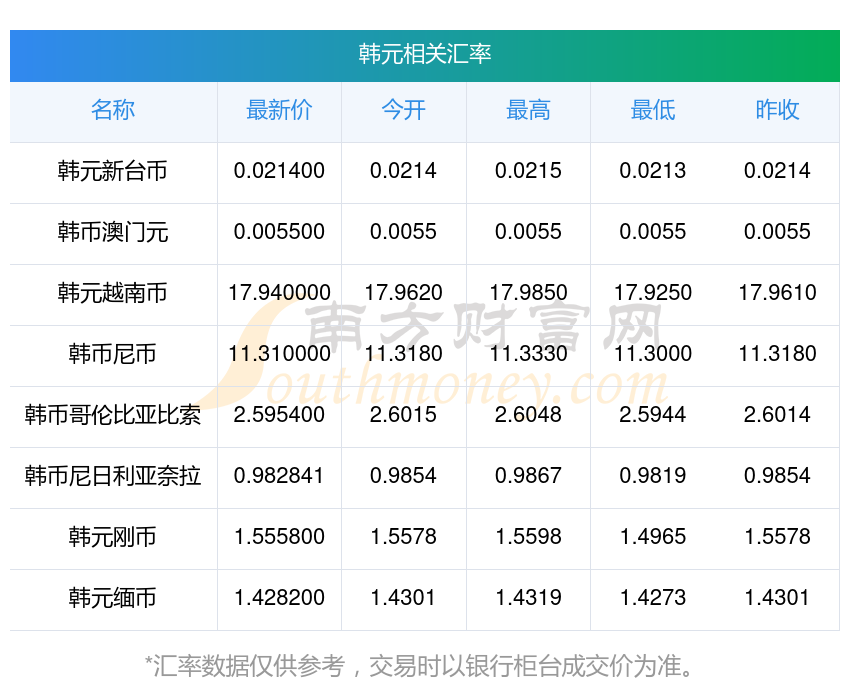This screenshot has height=697, width=850.
Task: Click the 最高 column header
Action: click(x=528, y=111)
